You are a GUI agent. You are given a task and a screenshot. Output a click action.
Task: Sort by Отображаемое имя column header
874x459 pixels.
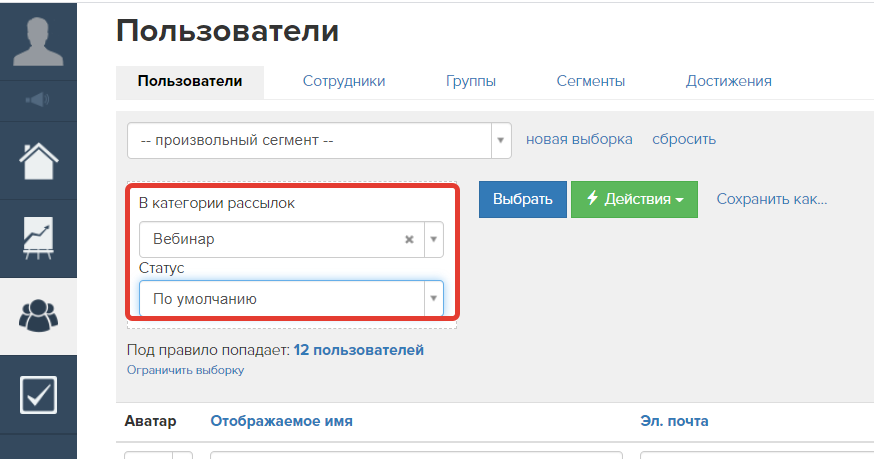point(281,421)
